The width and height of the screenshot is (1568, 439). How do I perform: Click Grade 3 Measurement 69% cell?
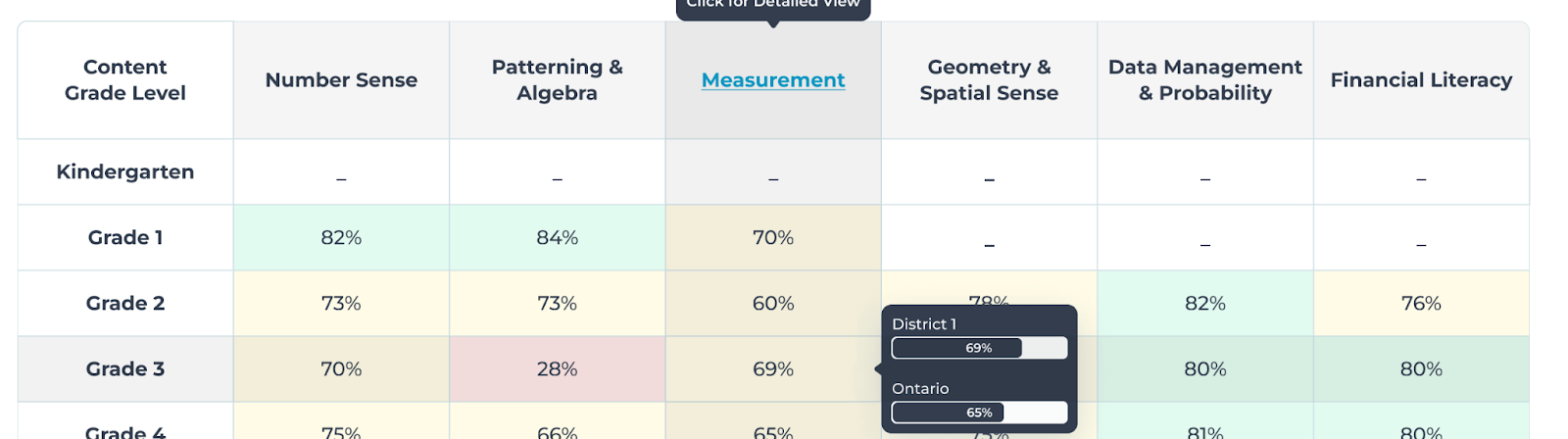773,369
